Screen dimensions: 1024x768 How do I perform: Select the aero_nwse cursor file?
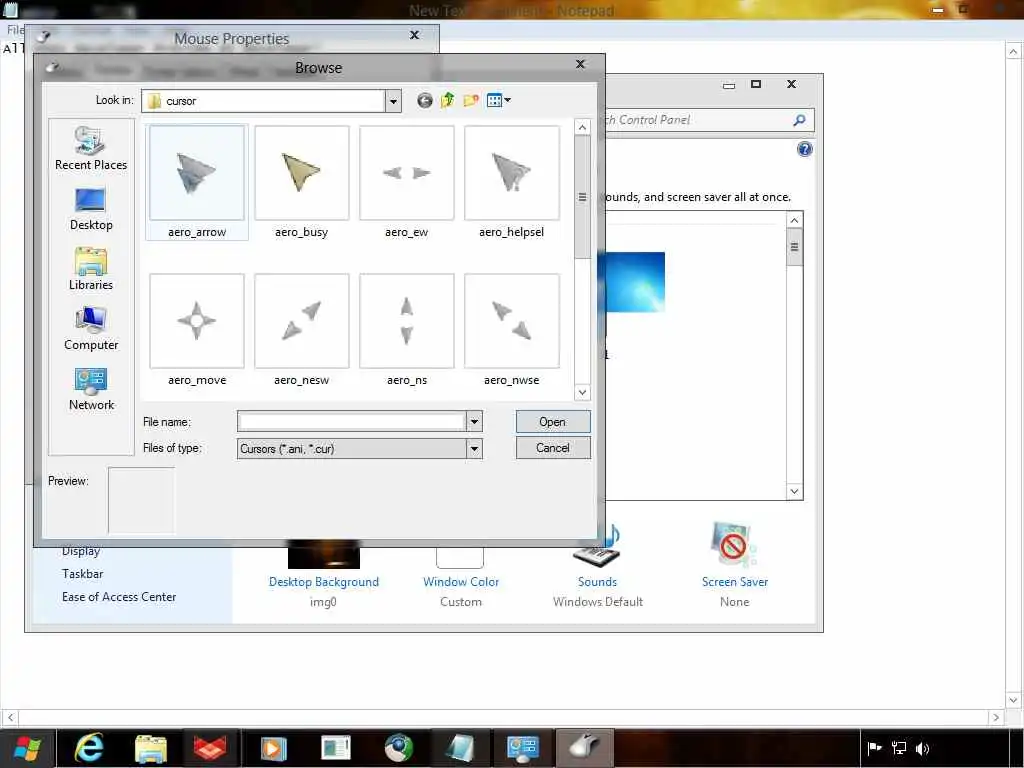pos(511,330)
